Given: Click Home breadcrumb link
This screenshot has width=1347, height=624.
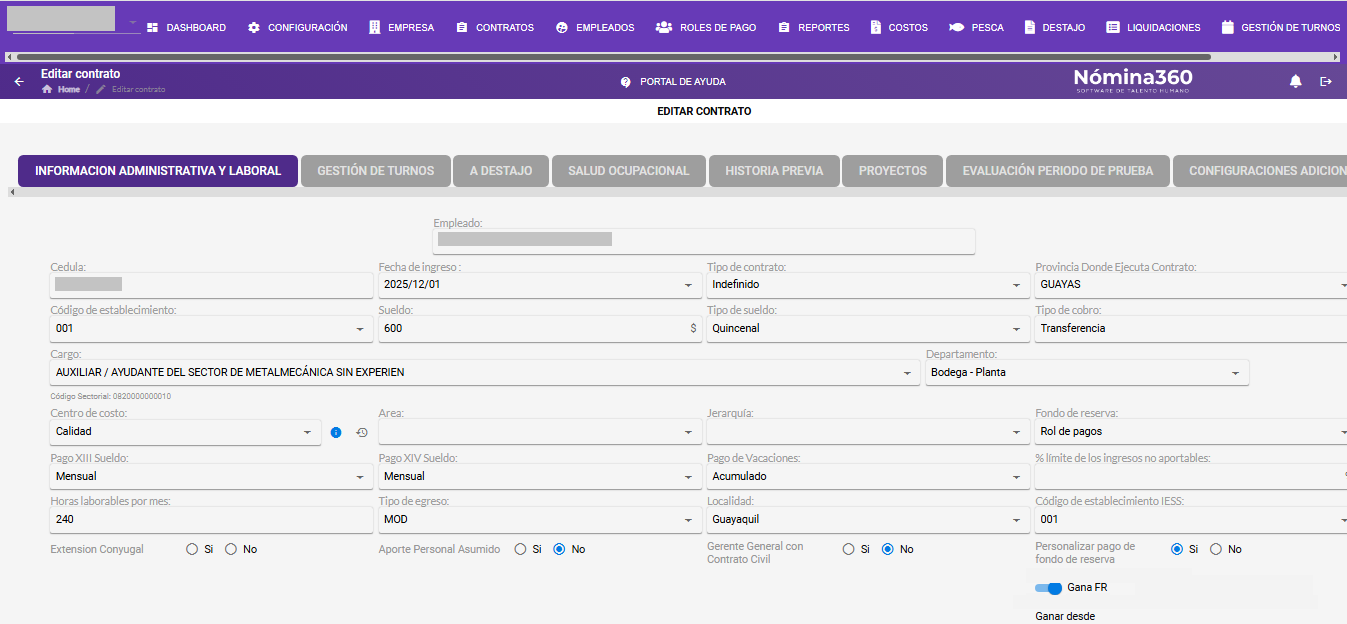Looking at the screenshot, I should tap(69, 89).
